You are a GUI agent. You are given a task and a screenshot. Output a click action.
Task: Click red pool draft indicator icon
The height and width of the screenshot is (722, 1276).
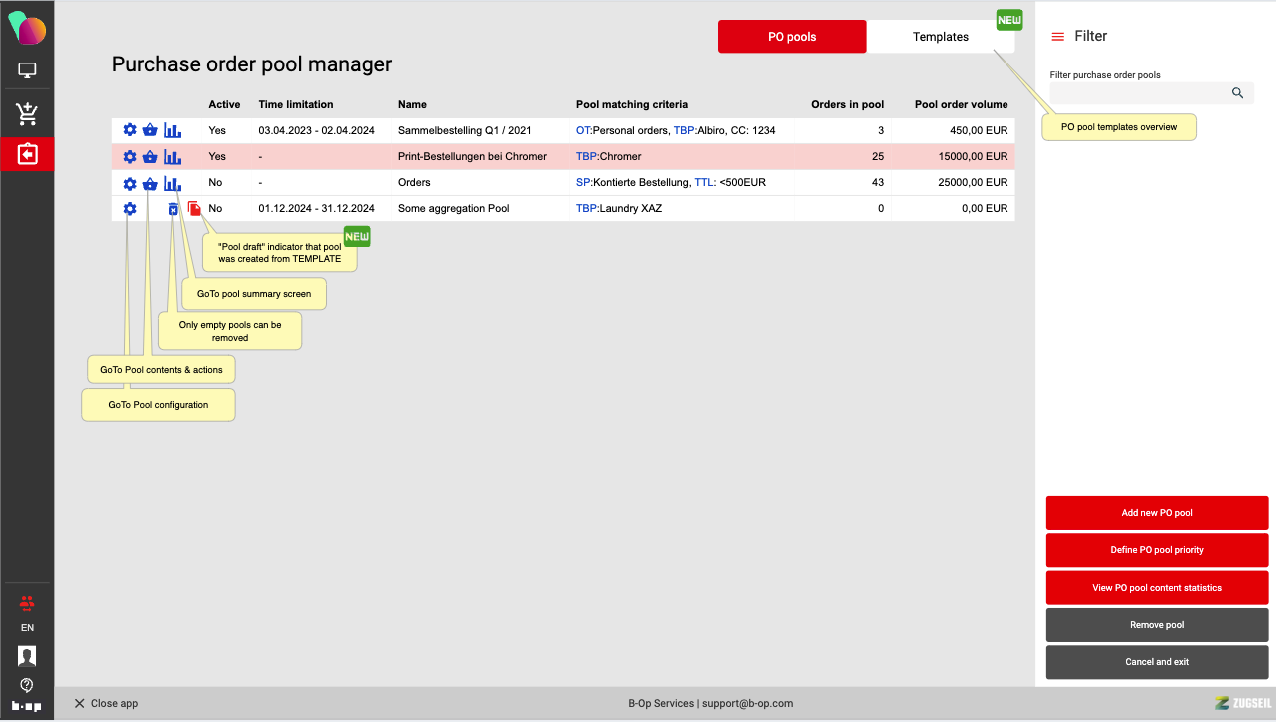point(194,209)
